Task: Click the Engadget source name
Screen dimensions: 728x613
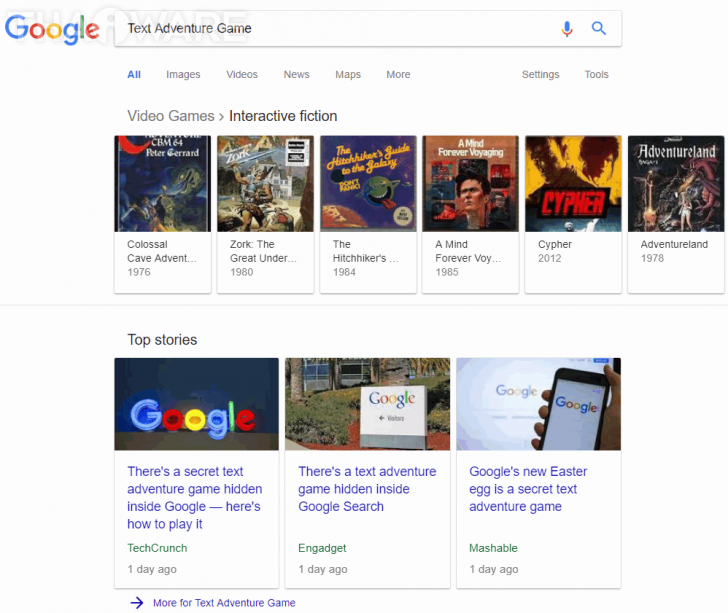Action: (x=322, y=548)
